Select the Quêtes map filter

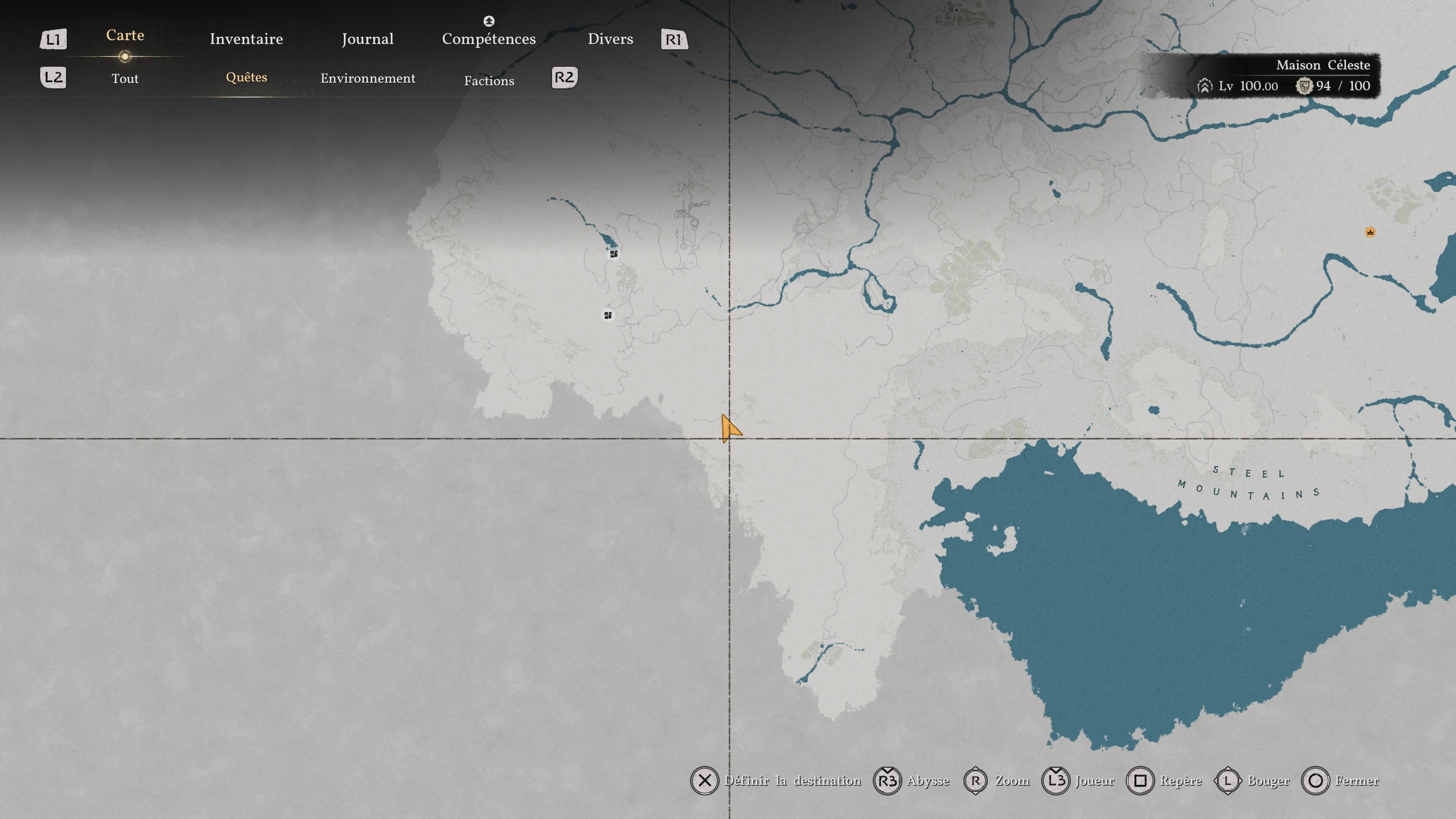246,77
